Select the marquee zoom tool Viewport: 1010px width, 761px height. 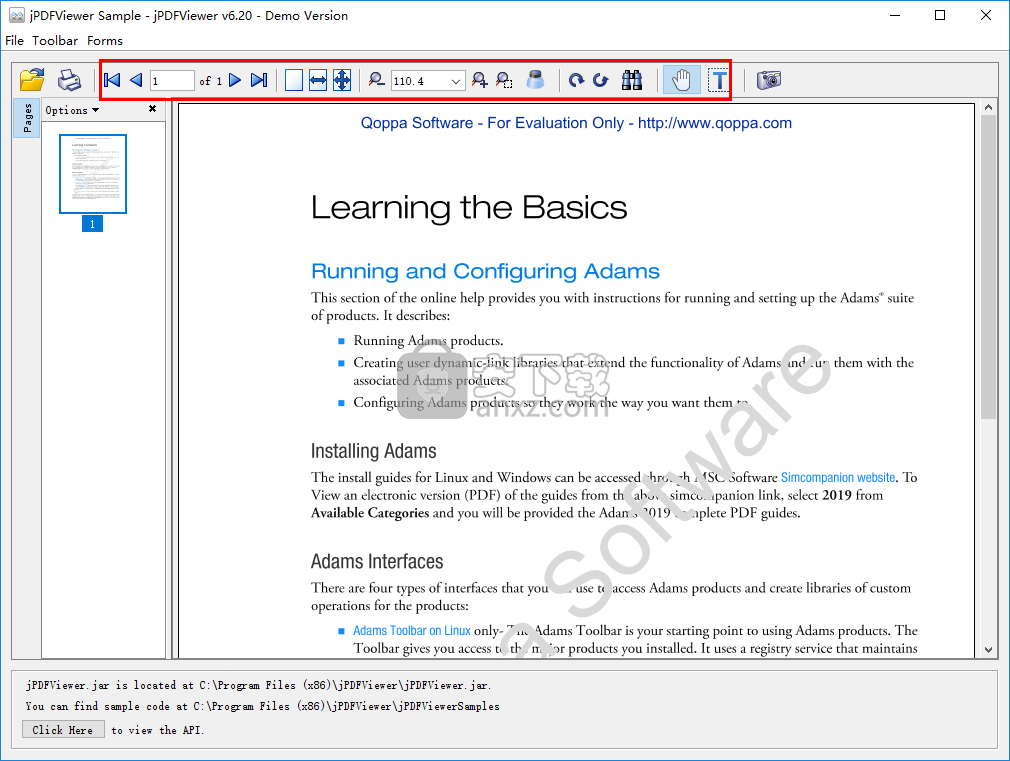(504, 80)
